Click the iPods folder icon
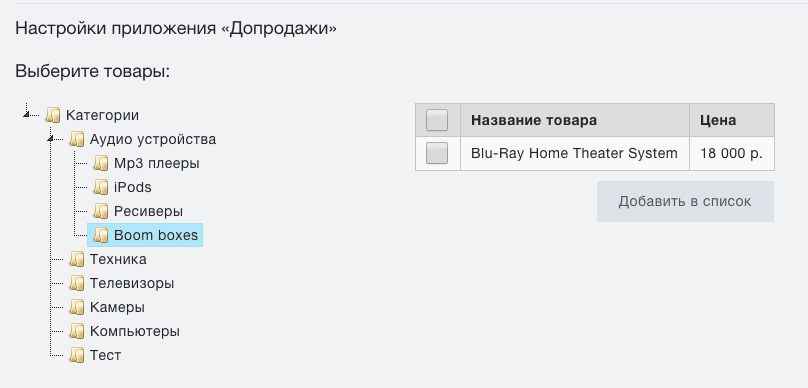The image size is (808, 388). [100, 187]
